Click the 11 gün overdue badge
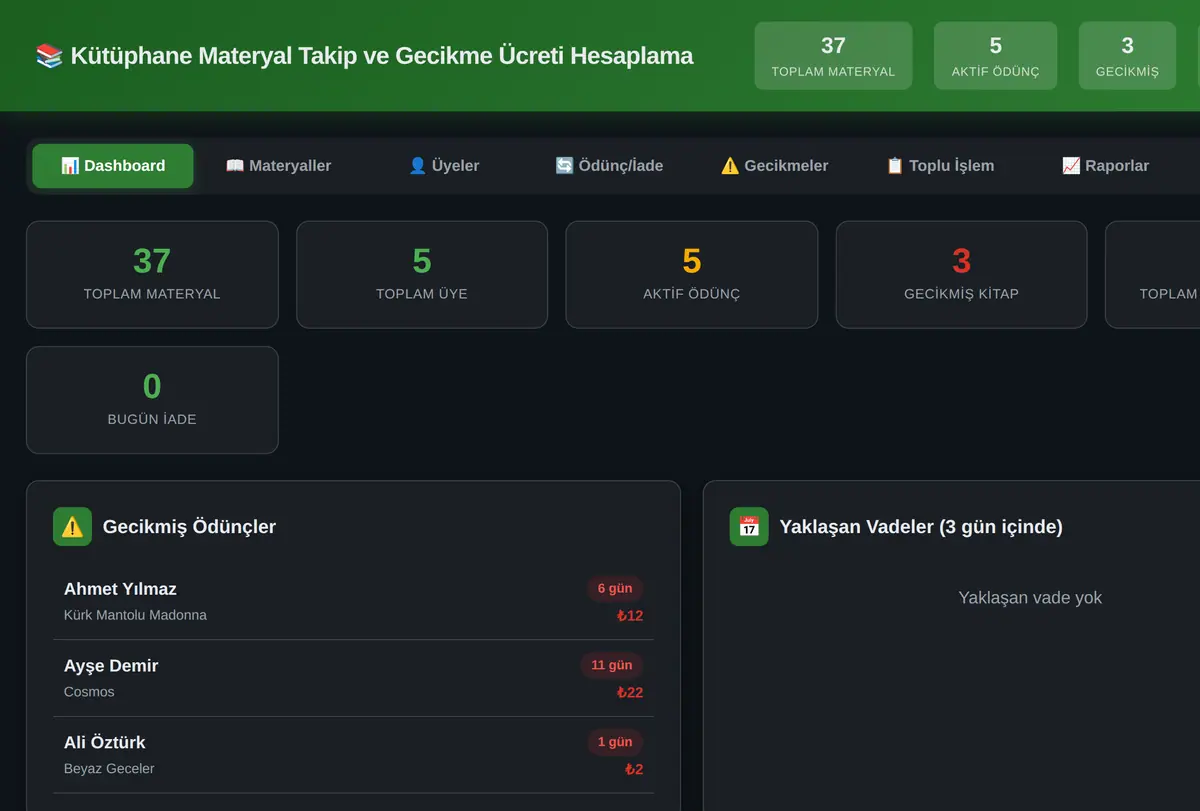 612,665
